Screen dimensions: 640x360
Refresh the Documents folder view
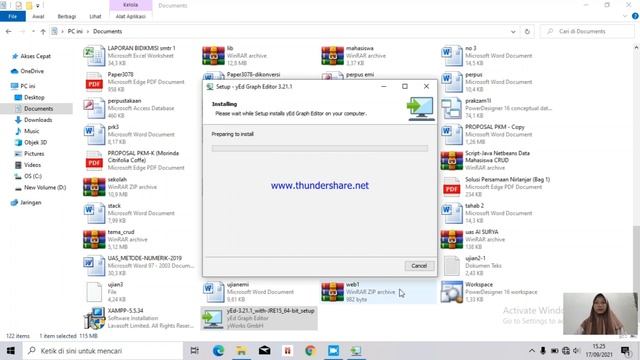[x=527, y=31]
